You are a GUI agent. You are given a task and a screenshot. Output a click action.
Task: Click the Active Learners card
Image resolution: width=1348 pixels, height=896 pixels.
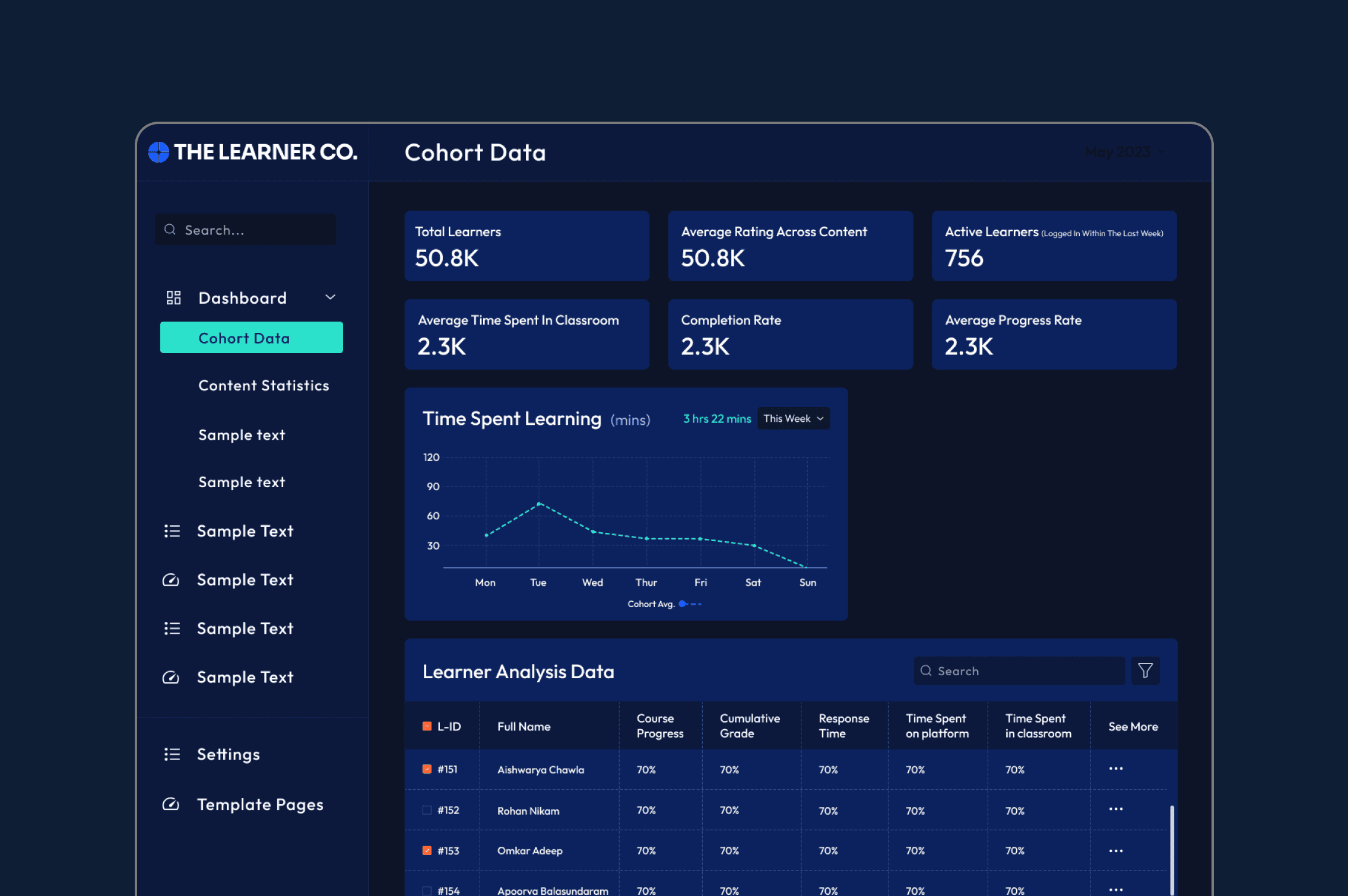1054,246
